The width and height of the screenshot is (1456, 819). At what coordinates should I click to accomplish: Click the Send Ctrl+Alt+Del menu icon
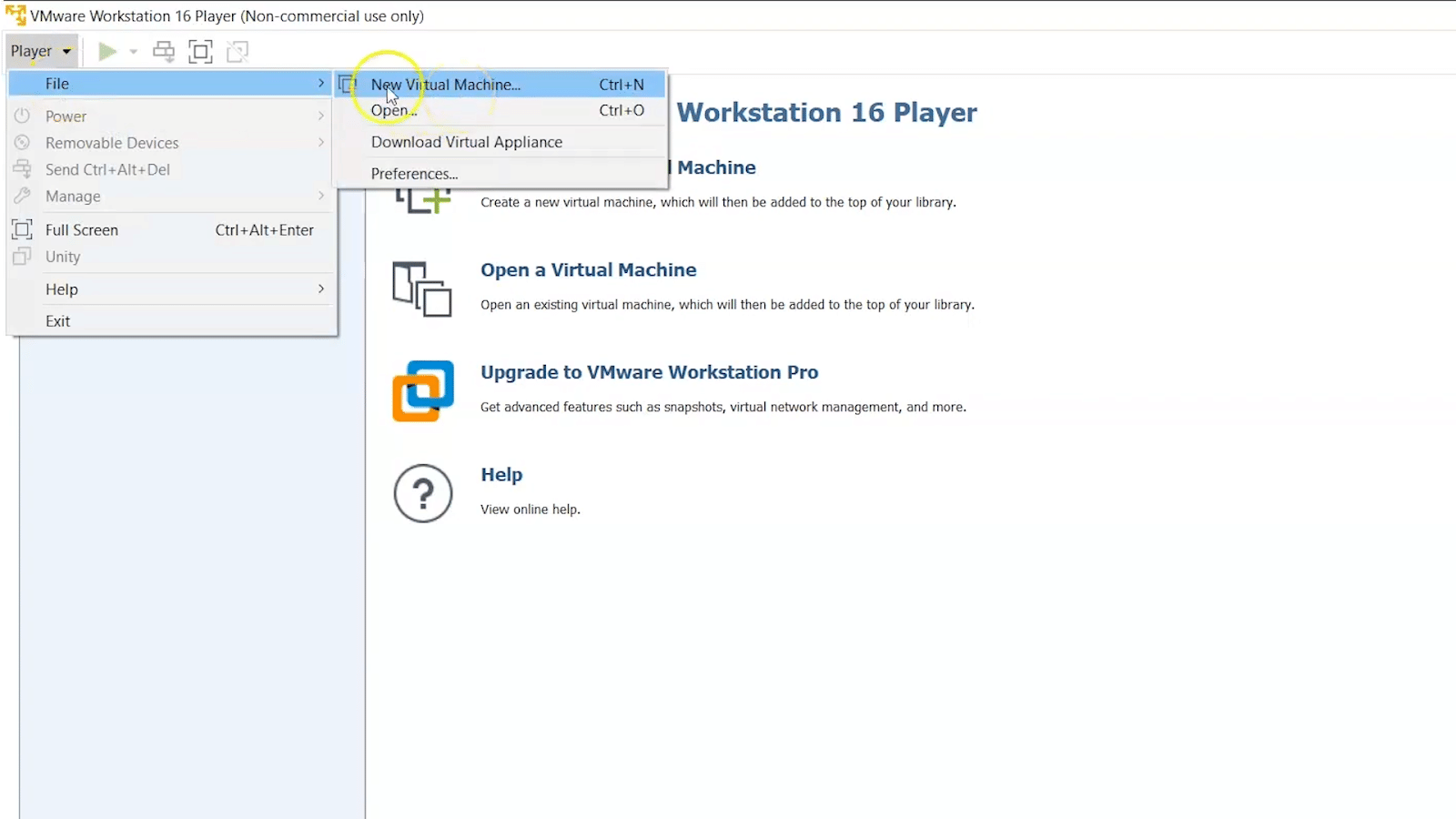(x=23, y=168)
